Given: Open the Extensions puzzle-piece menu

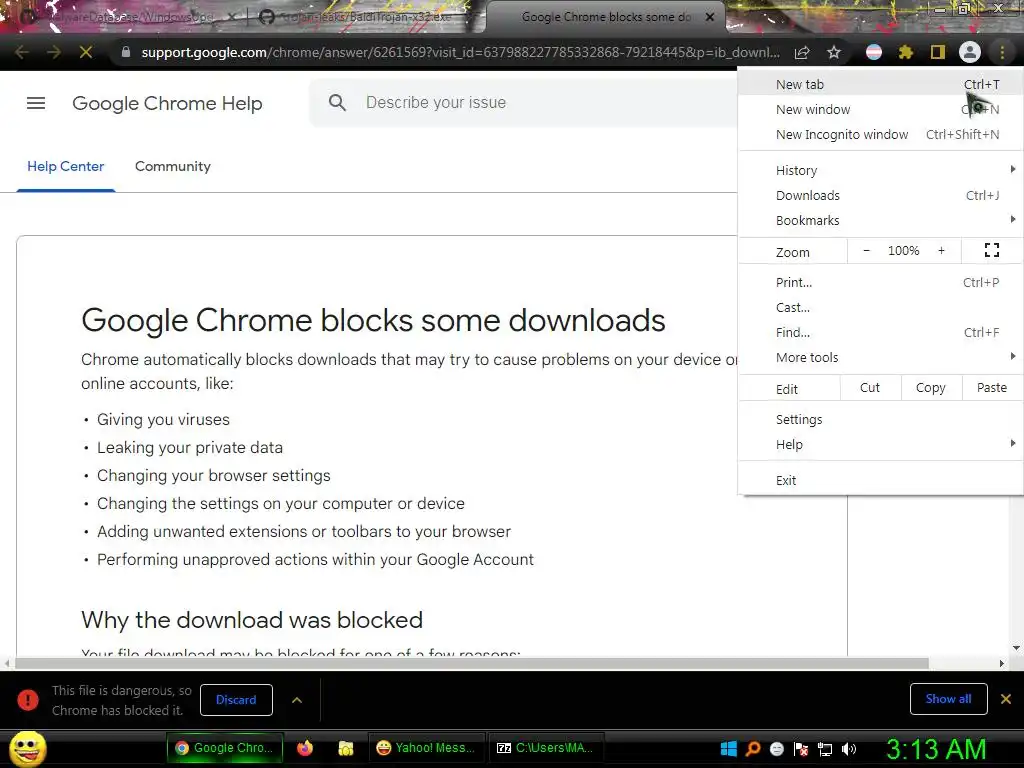Looking at the screenshot, I should pos(906,52).
